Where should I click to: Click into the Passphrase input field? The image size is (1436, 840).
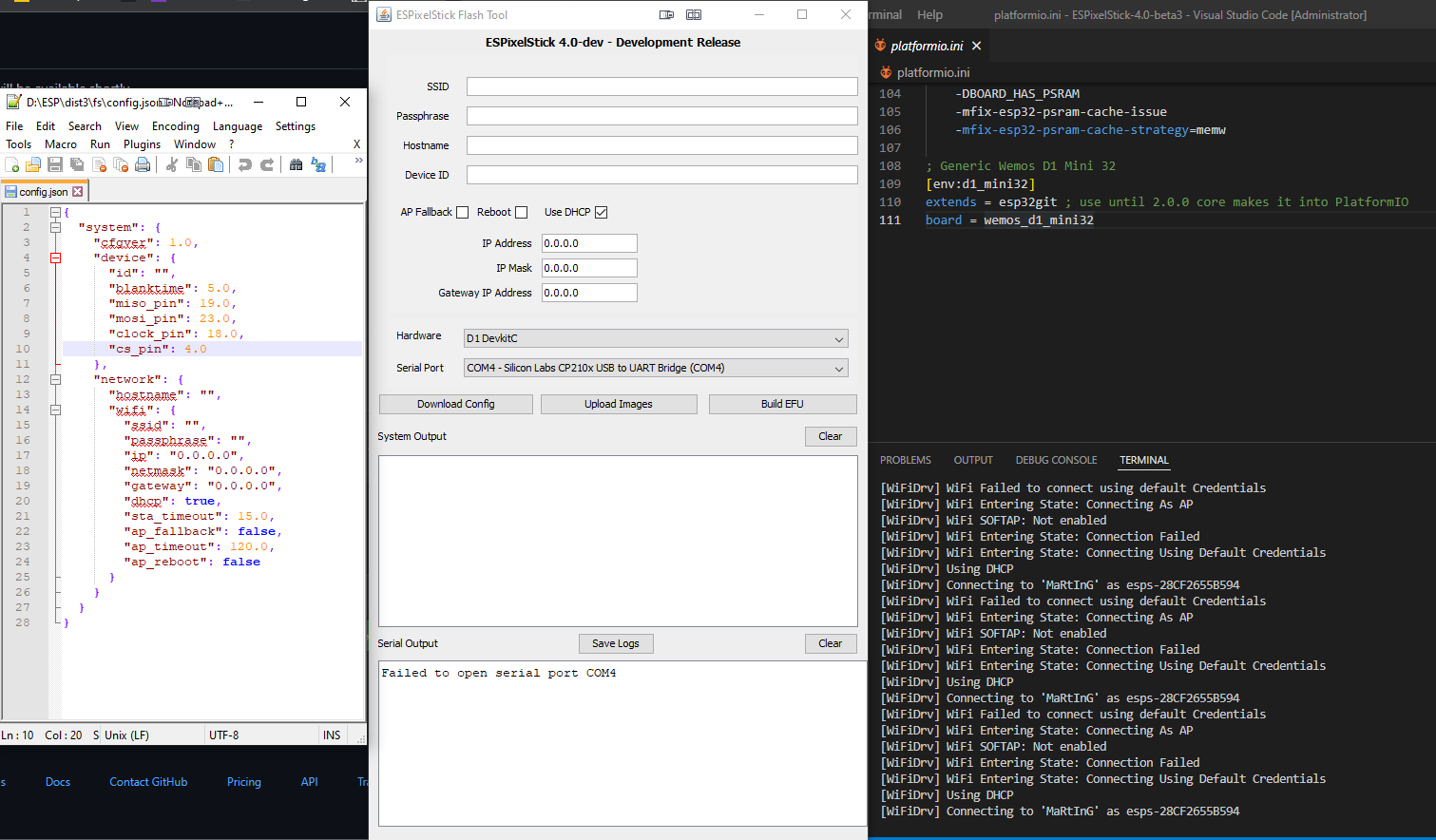tap(661, 116)
